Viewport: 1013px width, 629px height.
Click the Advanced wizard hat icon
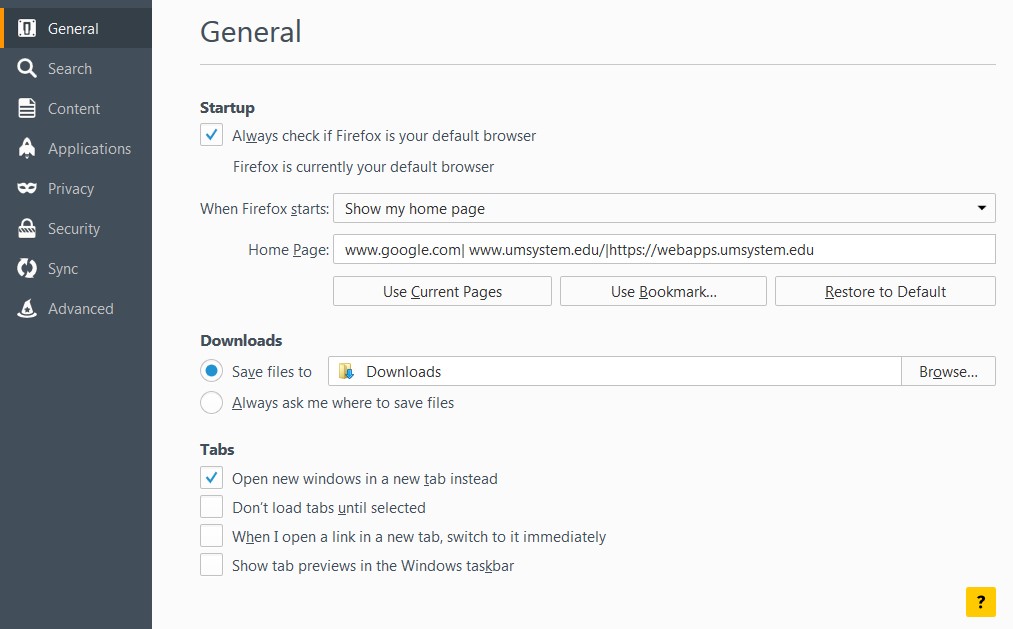26,309
